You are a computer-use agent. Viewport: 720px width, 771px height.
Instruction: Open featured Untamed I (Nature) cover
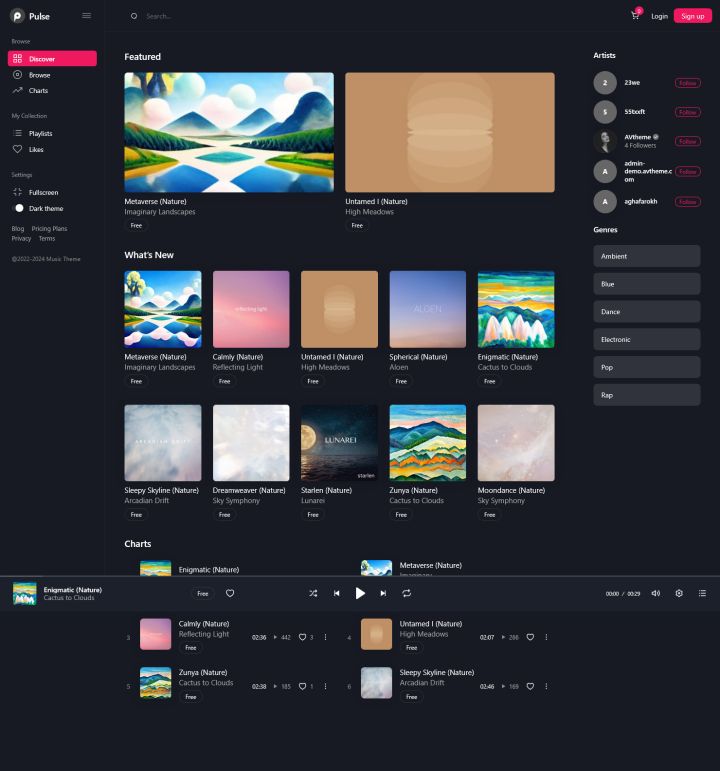pos(450,132)
